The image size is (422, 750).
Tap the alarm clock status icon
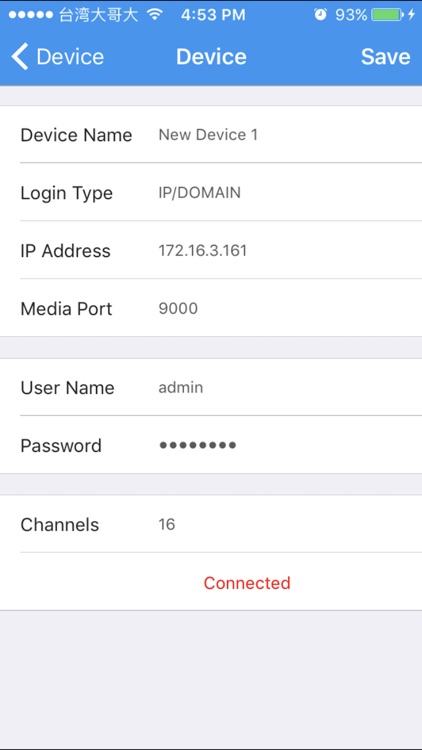coord(320,15)
